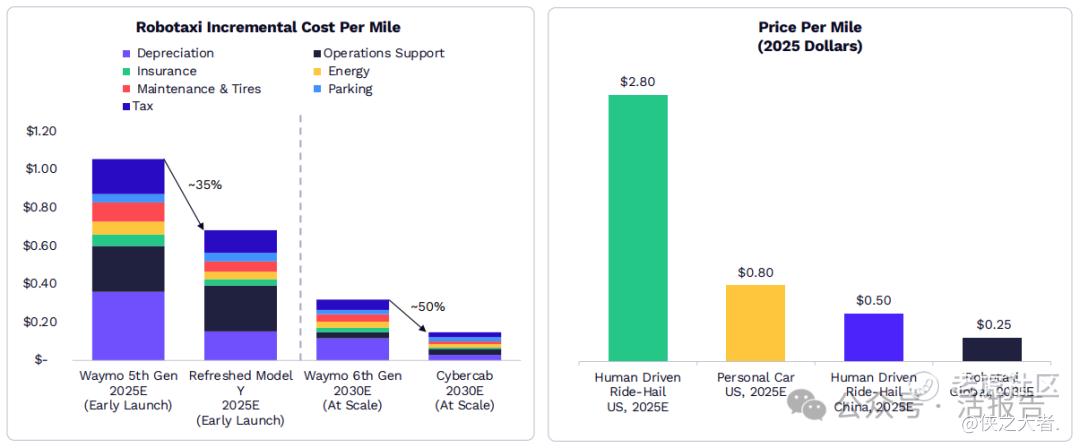Viewport: 1080px width, 448px height.
Task: Select the Human Driven Ride-Hail US green bar
Action: click(x=638, y=228)
